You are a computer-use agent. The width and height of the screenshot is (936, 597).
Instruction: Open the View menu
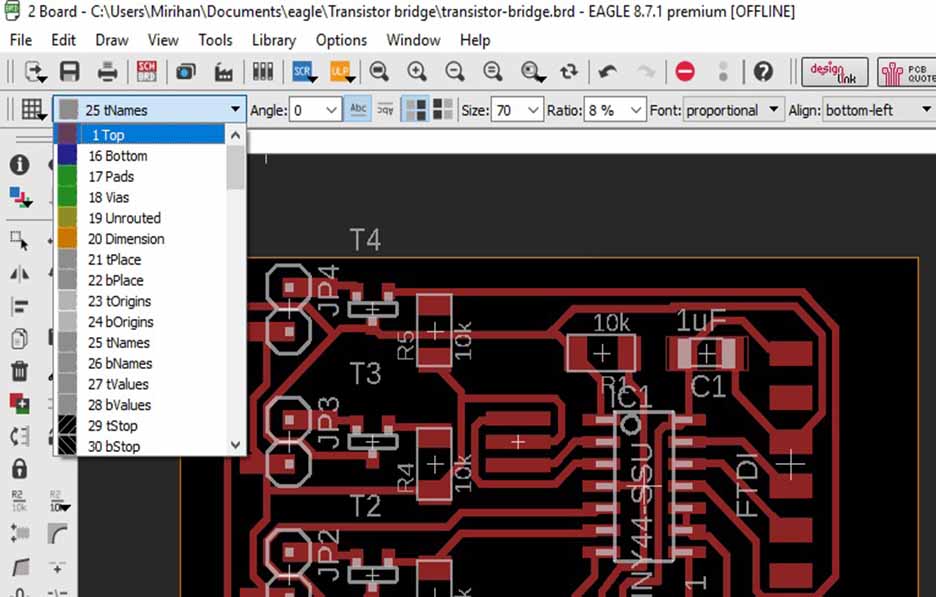tap(163, 40)
